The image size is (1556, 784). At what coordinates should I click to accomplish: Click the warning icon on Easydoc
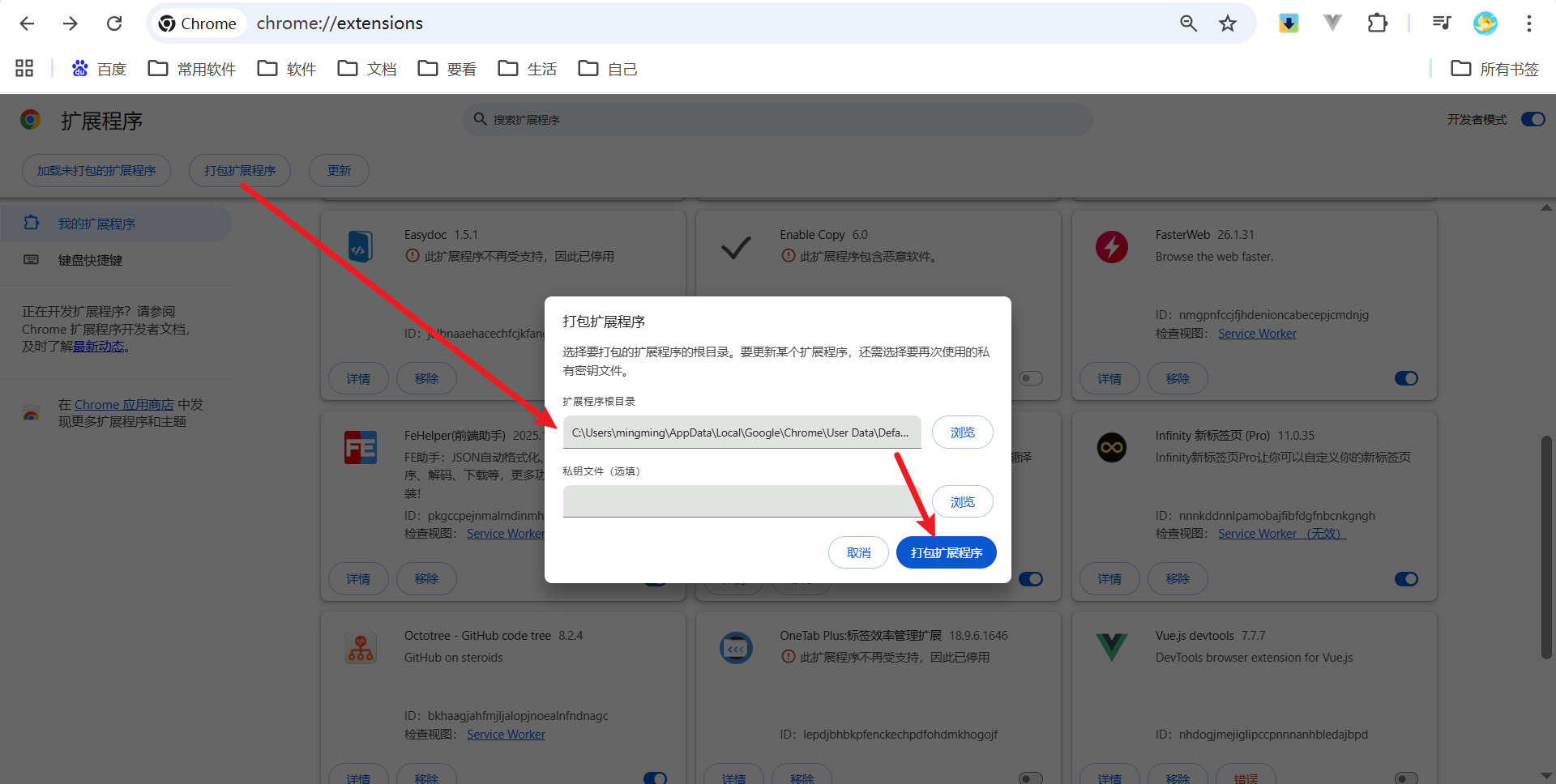coord(412,256)
